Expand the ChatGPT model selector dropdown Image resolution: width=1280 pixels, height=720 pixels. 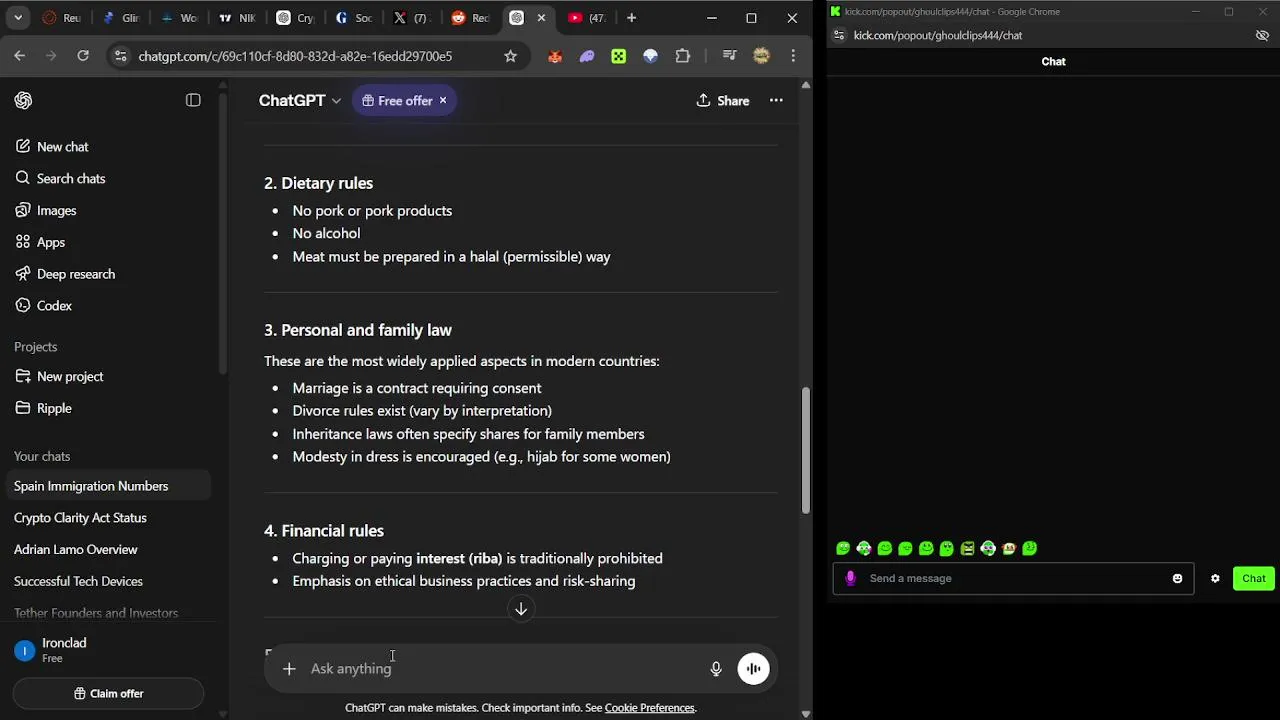pyautogui.click(x=299, y=101)
